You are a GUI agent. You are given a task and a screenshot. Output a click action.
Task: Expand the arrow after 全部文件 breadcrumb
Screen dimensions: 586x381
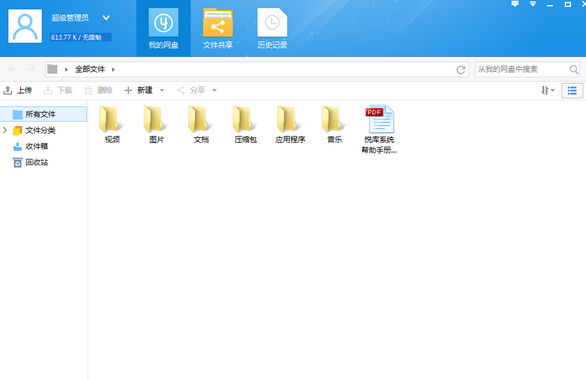click(113, 69)
